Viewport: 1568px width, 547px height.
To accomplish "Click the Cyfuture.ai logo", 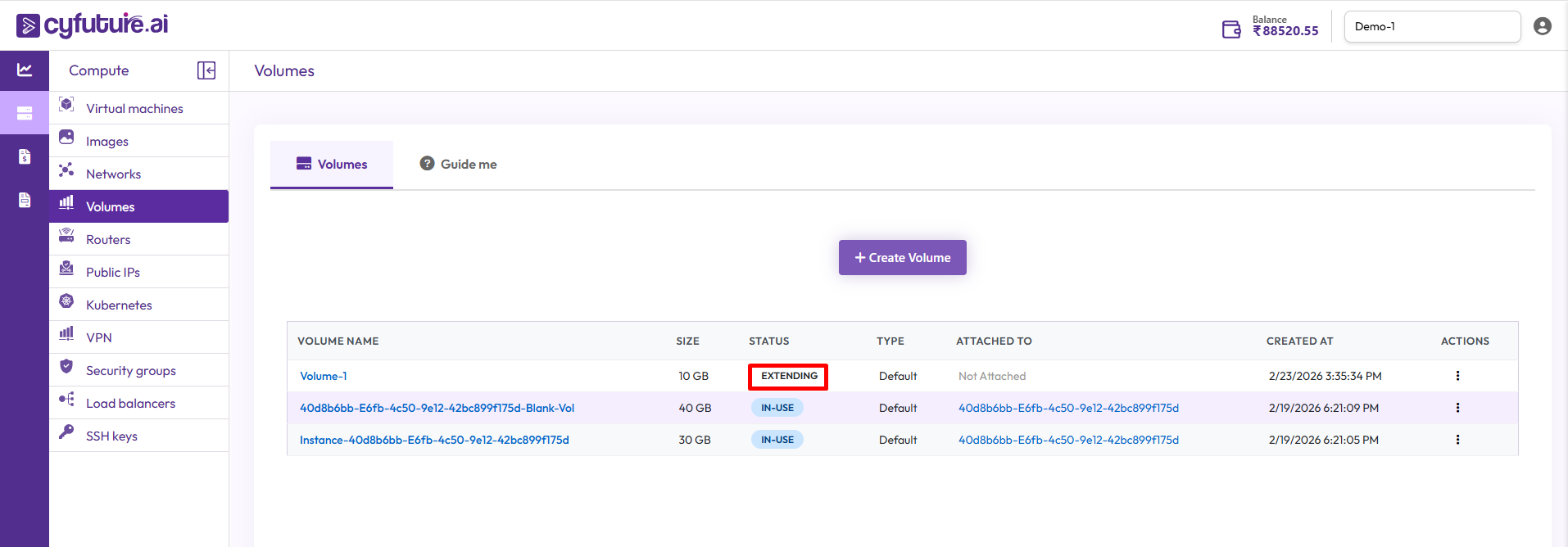I will click(93, 25).
